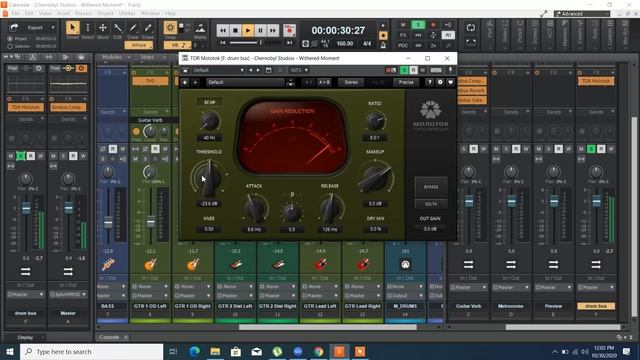Image resolution: width=640 pixels, height=360 pixels.
Task: Click the Bypass button in Molotok
Action: pos(431,187)
